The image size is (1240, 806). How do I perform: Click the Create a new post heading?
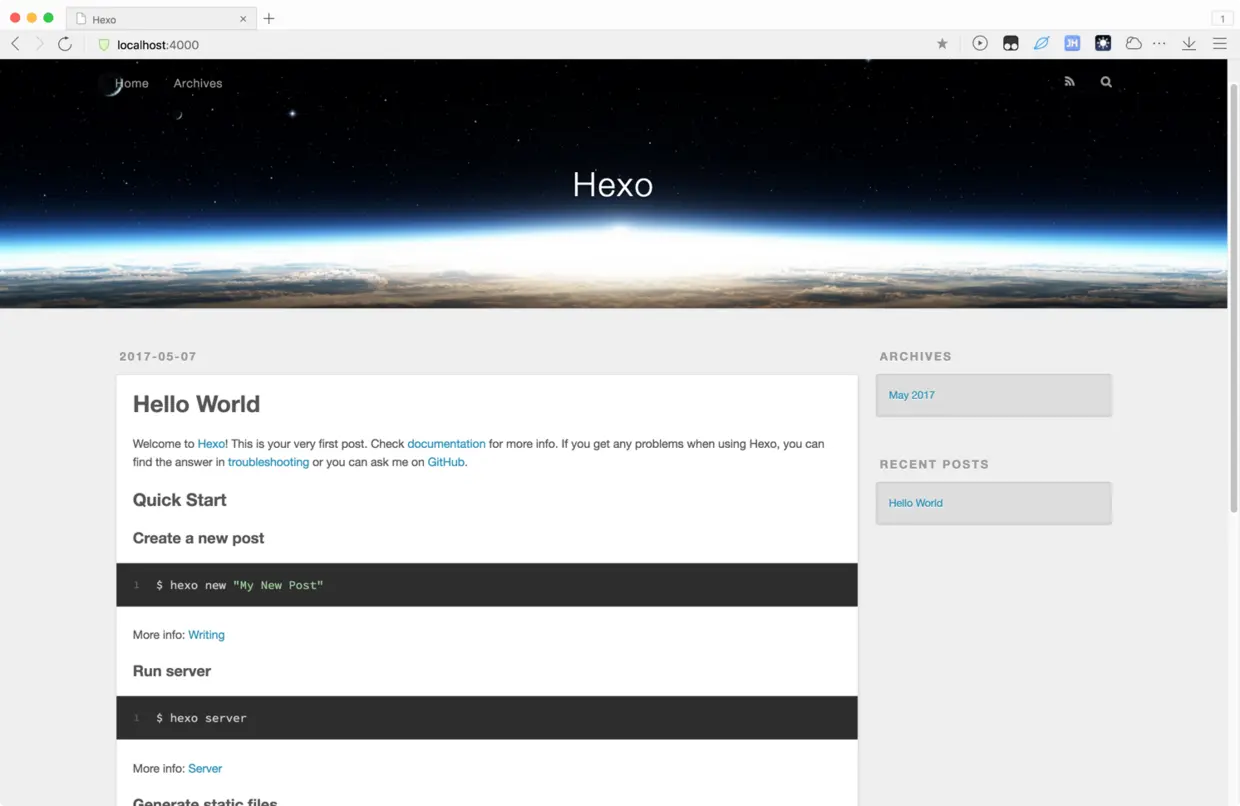(199, 538)
